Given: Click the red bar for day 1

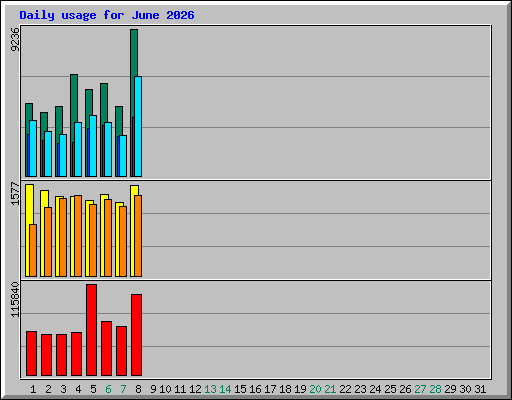Looking at the screenshot, I should tap(31, 354).
